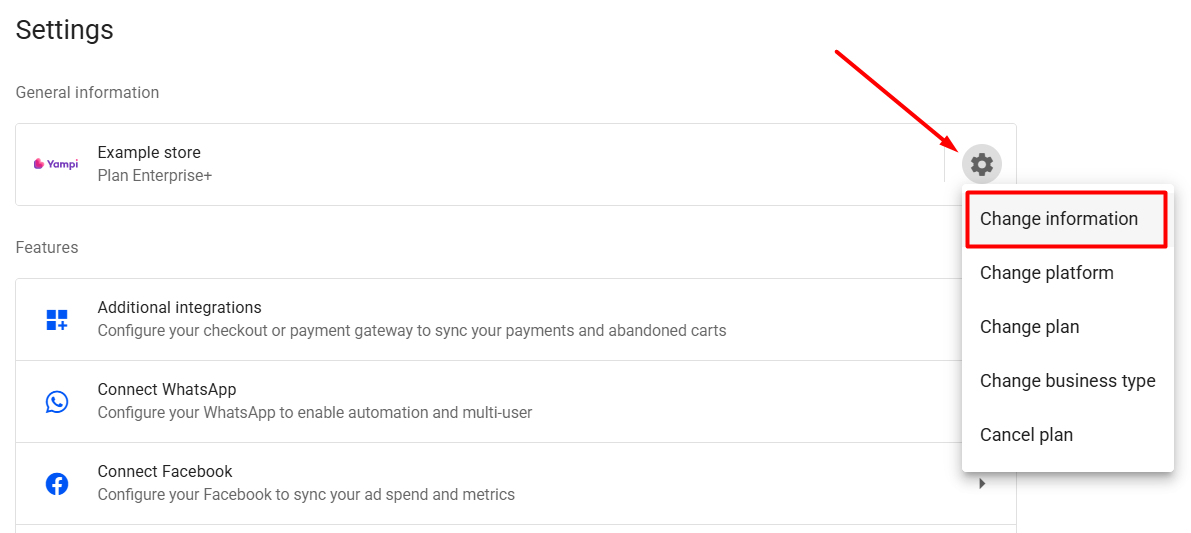Choose Cancel plan from the menu
This screenshot has width=1191, height=533.
point(1026,435)
